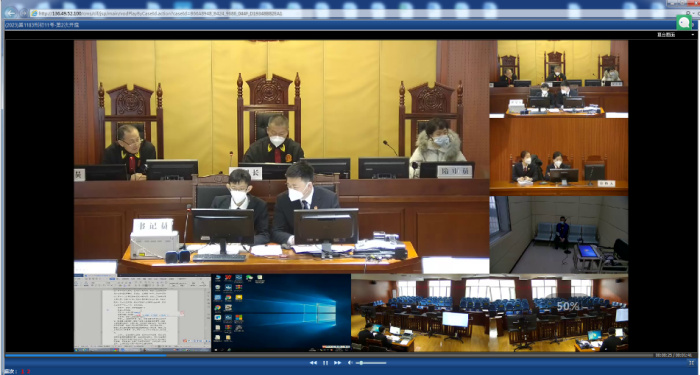
Task: Select hearing session 1 link
Action: [x=23, y=371]
